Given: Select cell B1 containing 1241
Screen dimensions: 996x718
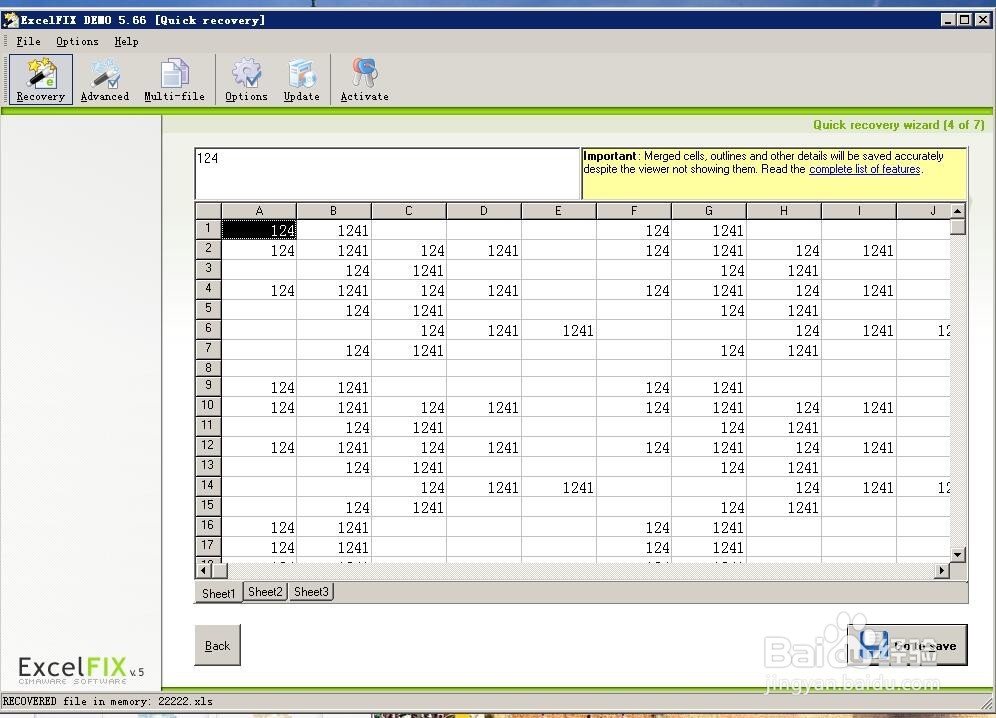Looking at the screenshot, I should (333, 230).
